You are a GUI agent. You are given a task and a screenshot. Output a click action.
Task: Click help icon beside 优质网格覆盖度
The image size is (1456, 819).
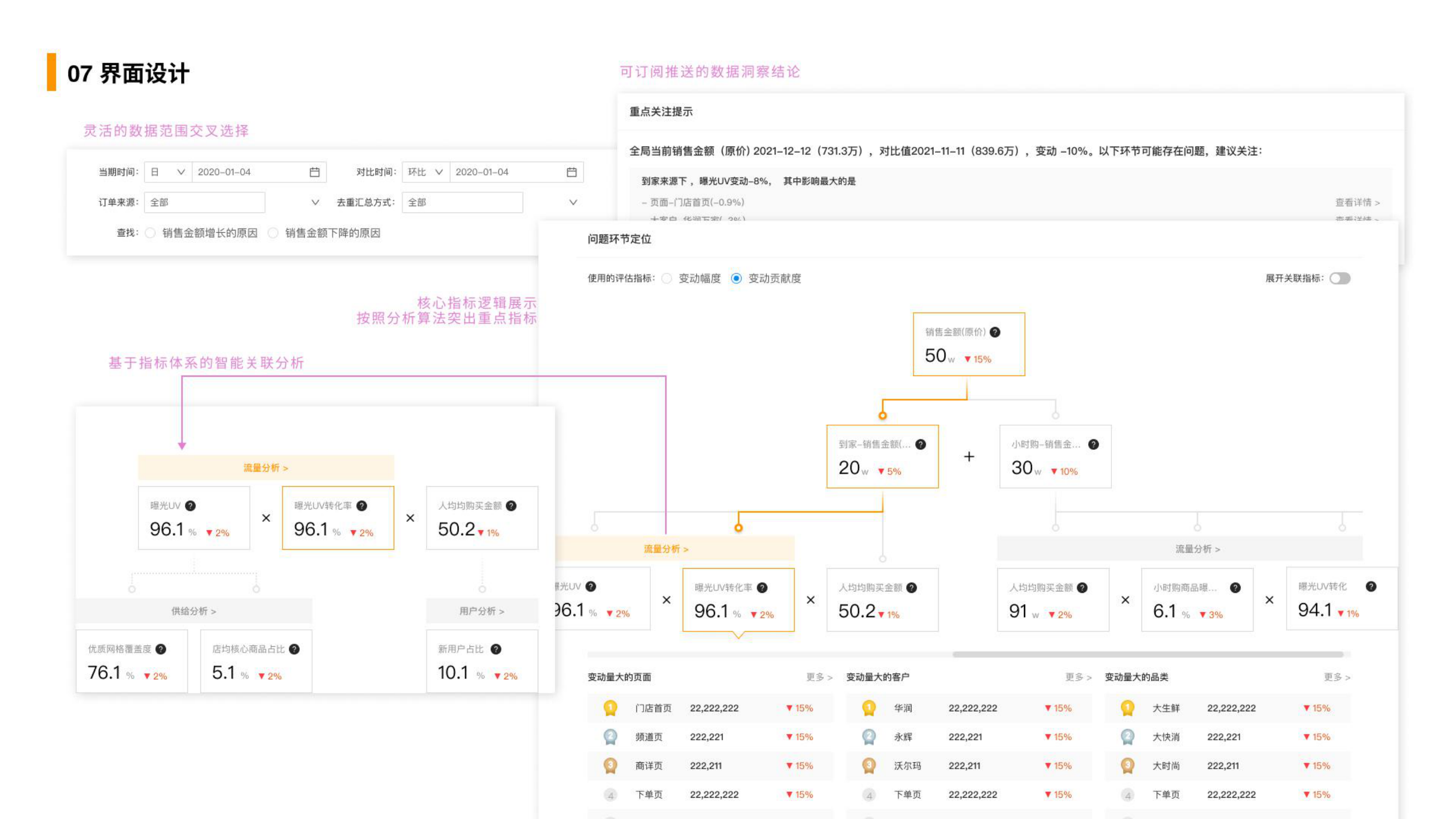(x=161, y=649)
